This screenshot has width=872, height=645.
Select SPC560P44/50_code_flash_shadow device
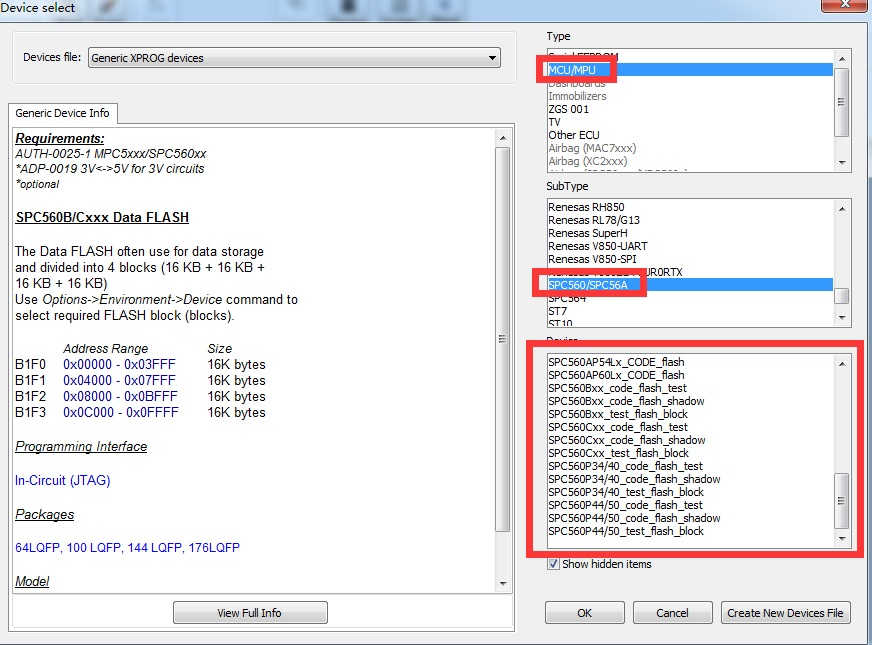[x=690, y=518]
